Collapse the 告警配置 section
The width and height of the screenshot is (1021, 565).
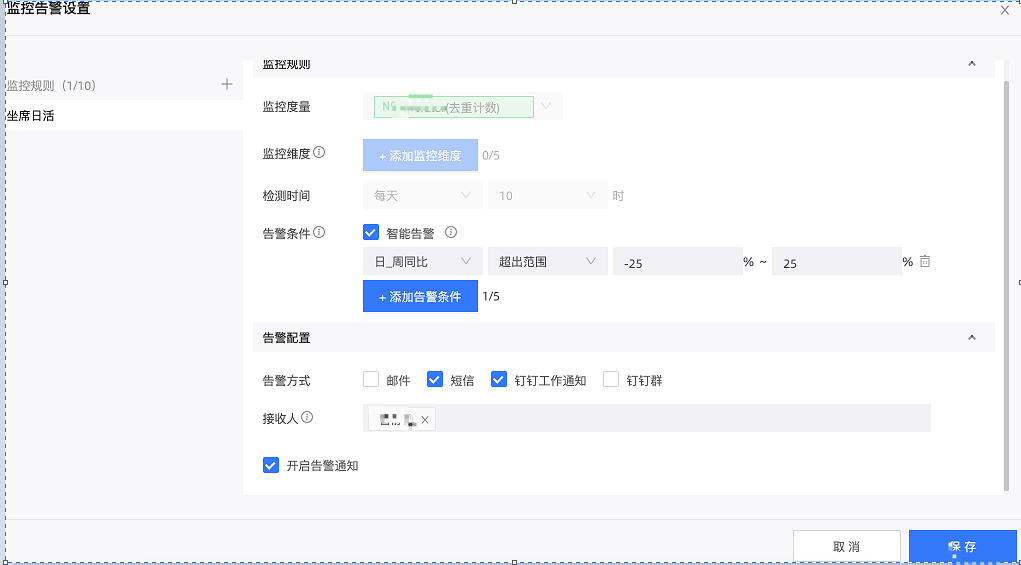[971, 338]
